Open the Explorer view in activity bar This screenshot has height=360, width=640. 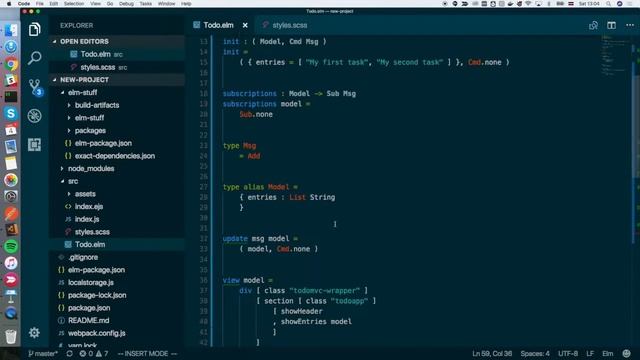coord(35,29)
